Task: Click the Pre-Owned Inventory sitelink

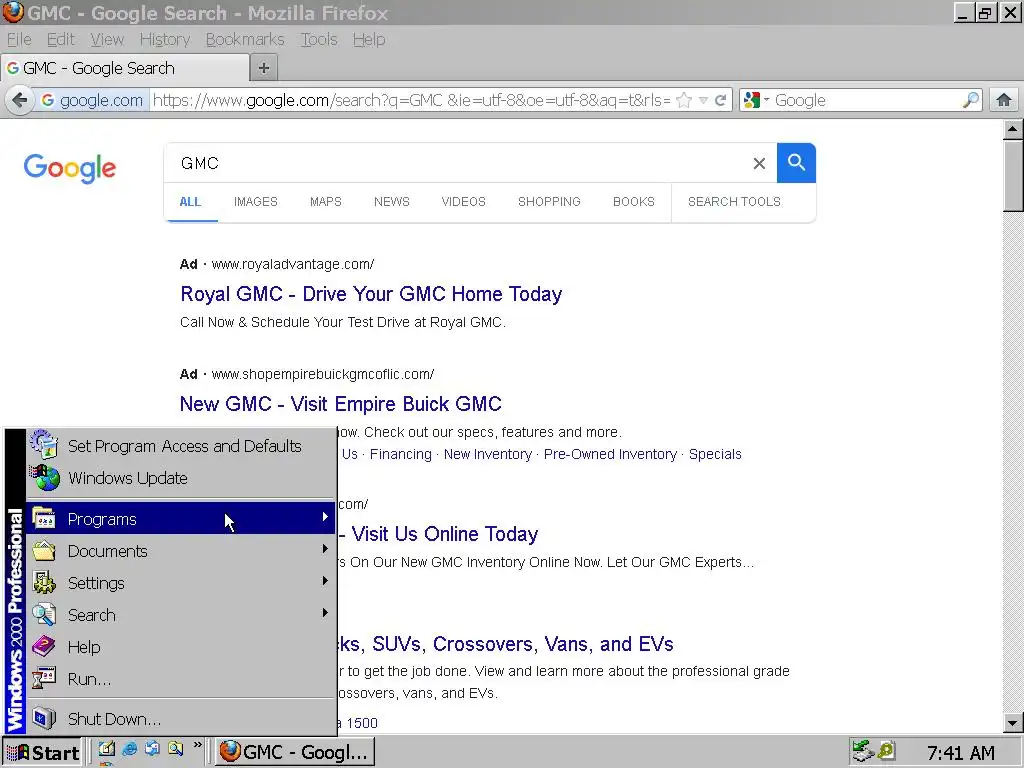Action: (x=610, y=454)
